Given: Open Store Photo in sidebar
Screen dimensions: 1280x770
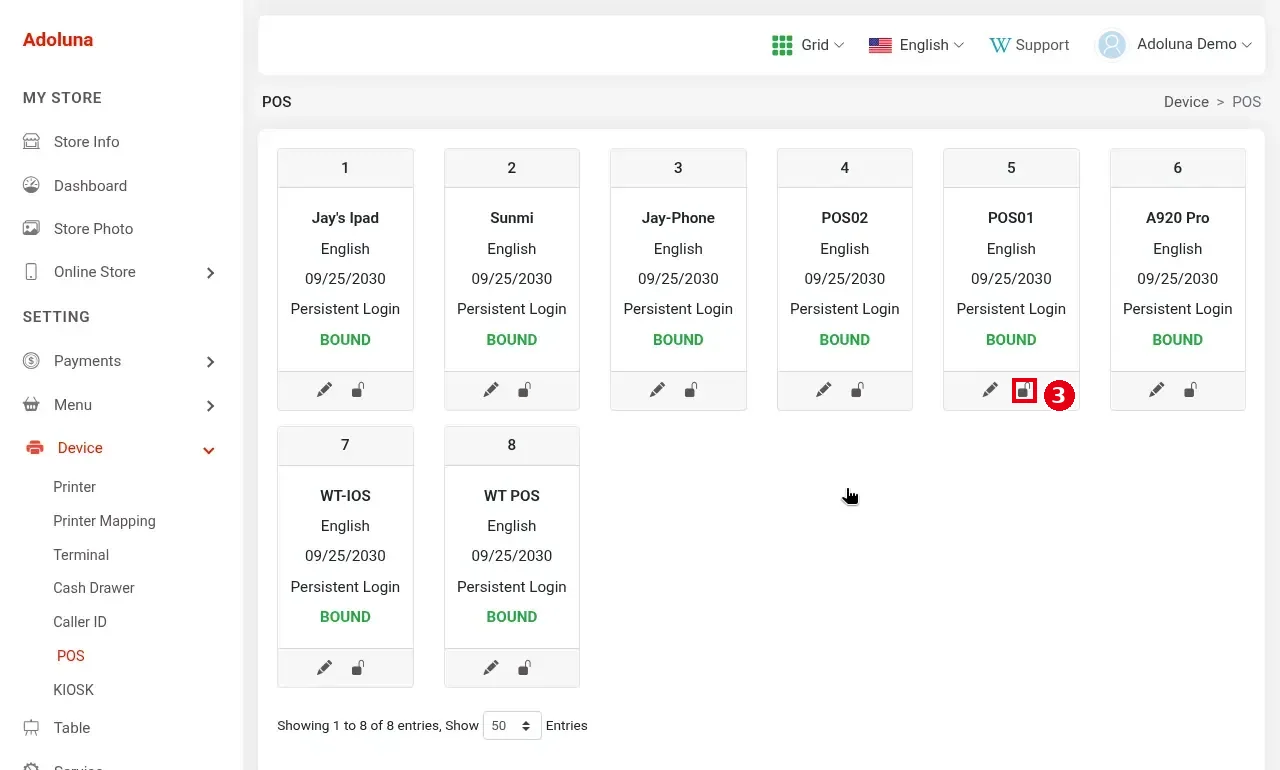Looking at the screenshot, I should coord(93,229).
